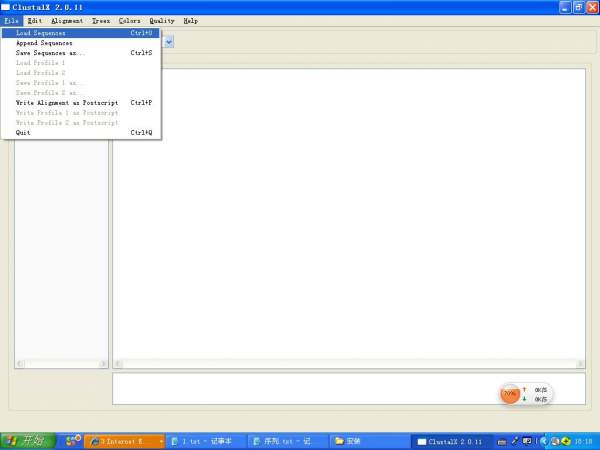Minimize the ClustalX window
The width and height of the screenshot is (600, 450).
tap(565, 7)
